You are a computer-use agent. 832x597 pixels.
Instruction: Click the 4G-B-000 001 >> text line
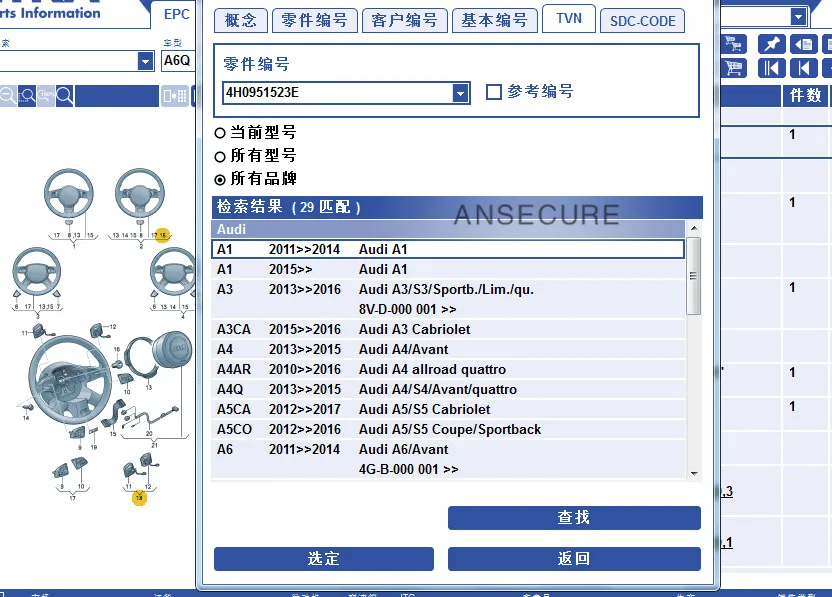coord(409,470)
